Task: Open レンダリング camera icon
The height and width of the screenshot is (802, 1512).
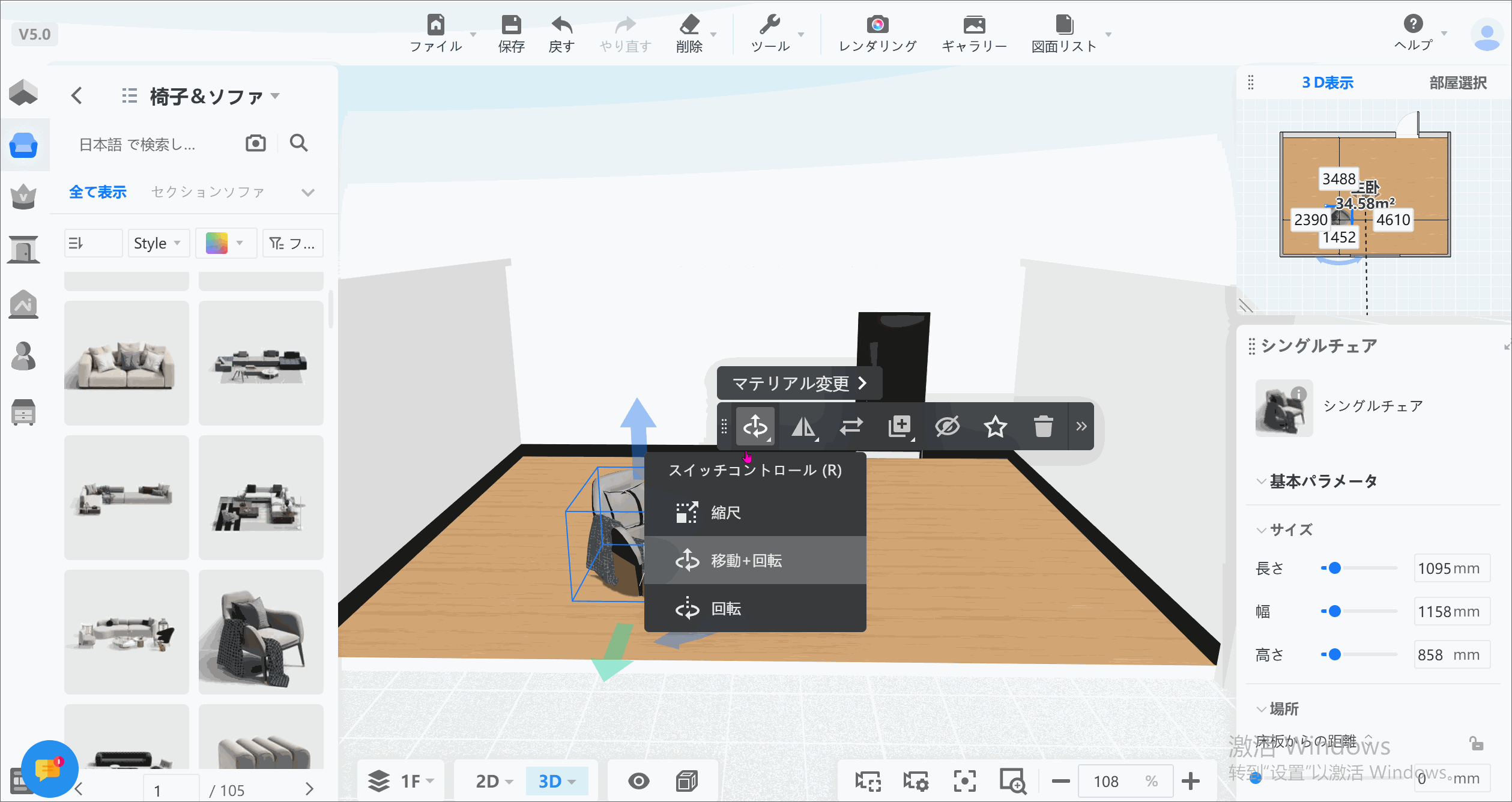Action: point(877,25)
